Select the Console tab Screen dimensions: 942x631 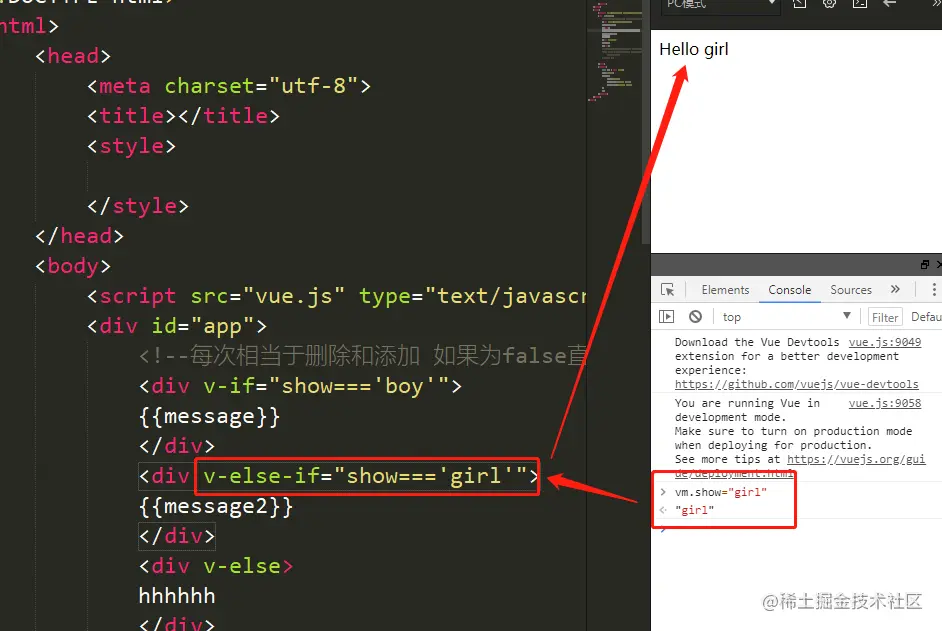789,290
